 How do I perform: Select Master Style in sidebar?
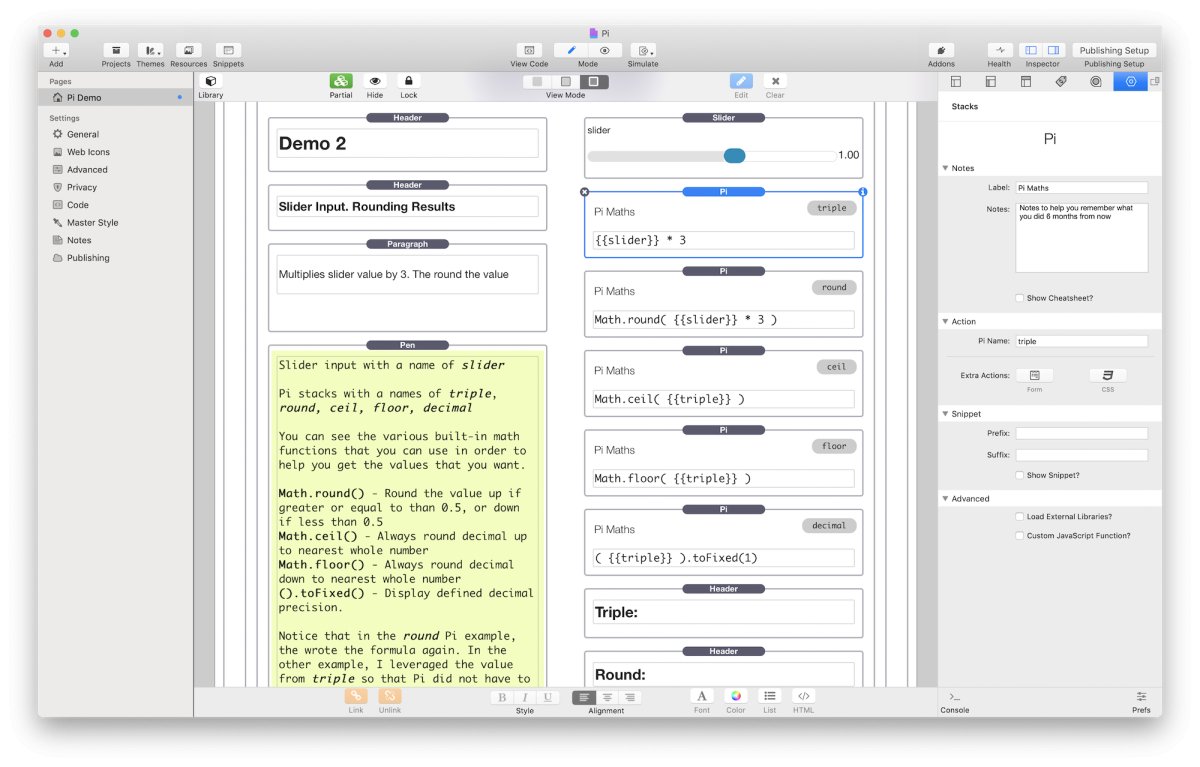(x=92, y=223)
